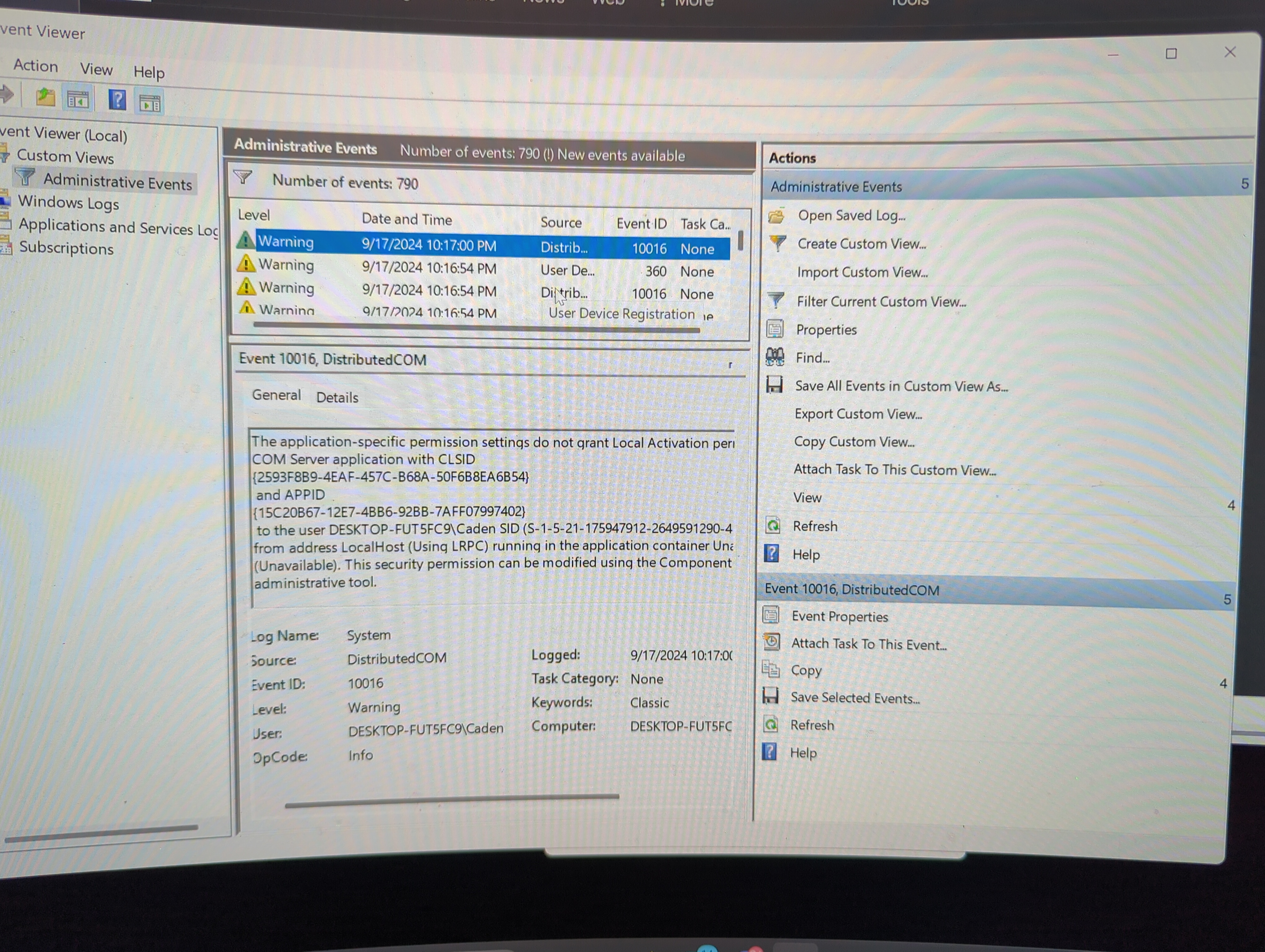Image resolution: width=1265 pixels, height=952 pixels.
Task: Click the Open Saved Log folder icon
Action: pyautogui.click(x=777, y=216)
